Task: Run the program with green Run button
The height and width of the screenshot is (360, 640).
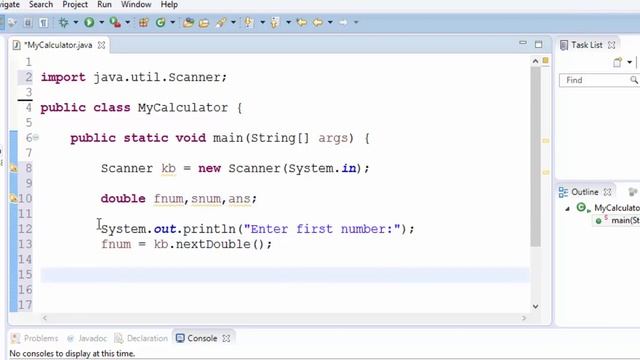Action: pyautogui.click(x=89, y=22)
